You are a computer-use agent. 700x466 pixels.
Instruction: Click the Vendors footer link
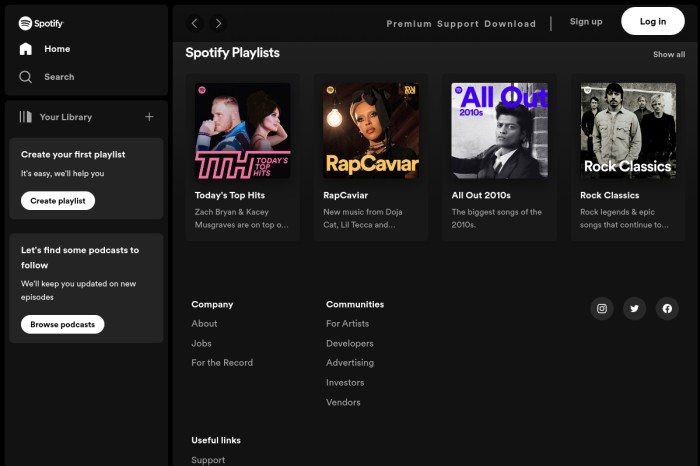(x=343, y=402)
